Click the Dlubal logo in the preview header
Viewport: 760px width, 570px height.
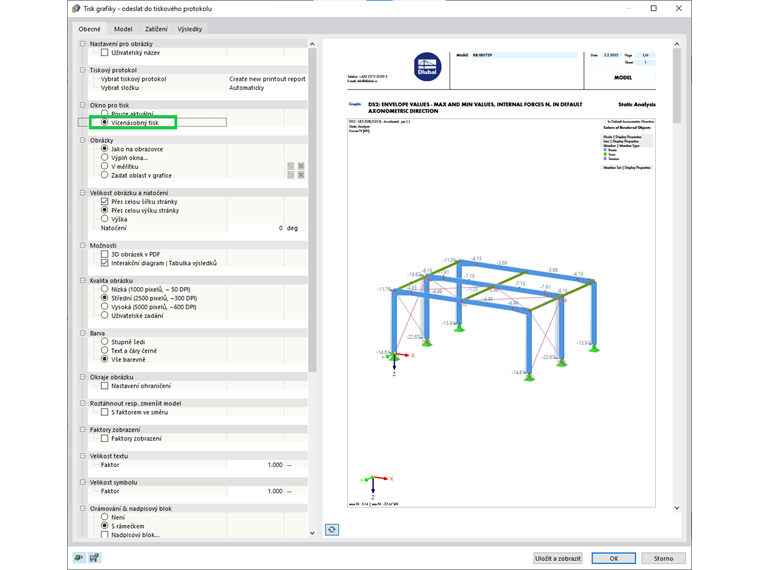coord(427,66)
